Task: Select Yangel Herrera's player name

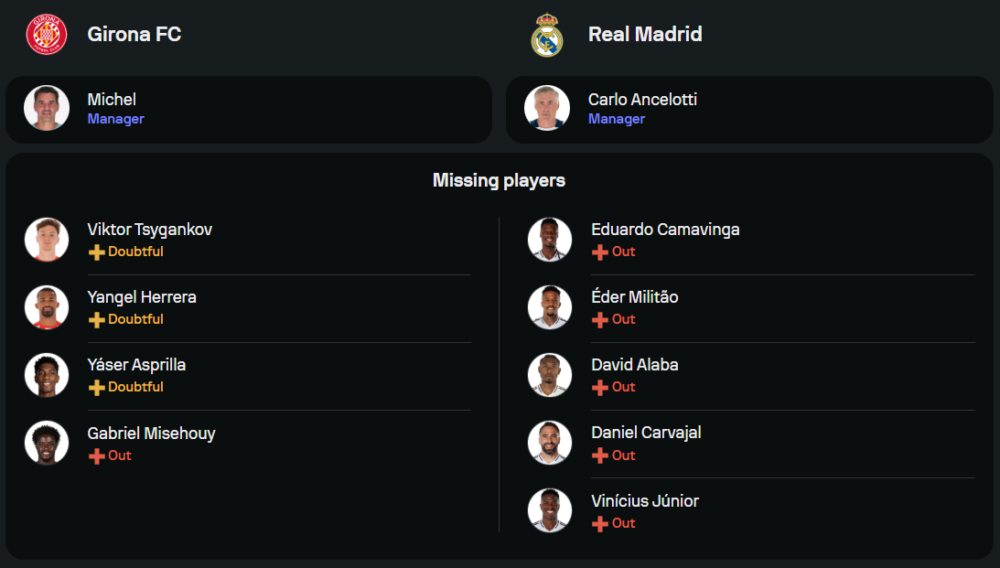Action: point(142,297)
